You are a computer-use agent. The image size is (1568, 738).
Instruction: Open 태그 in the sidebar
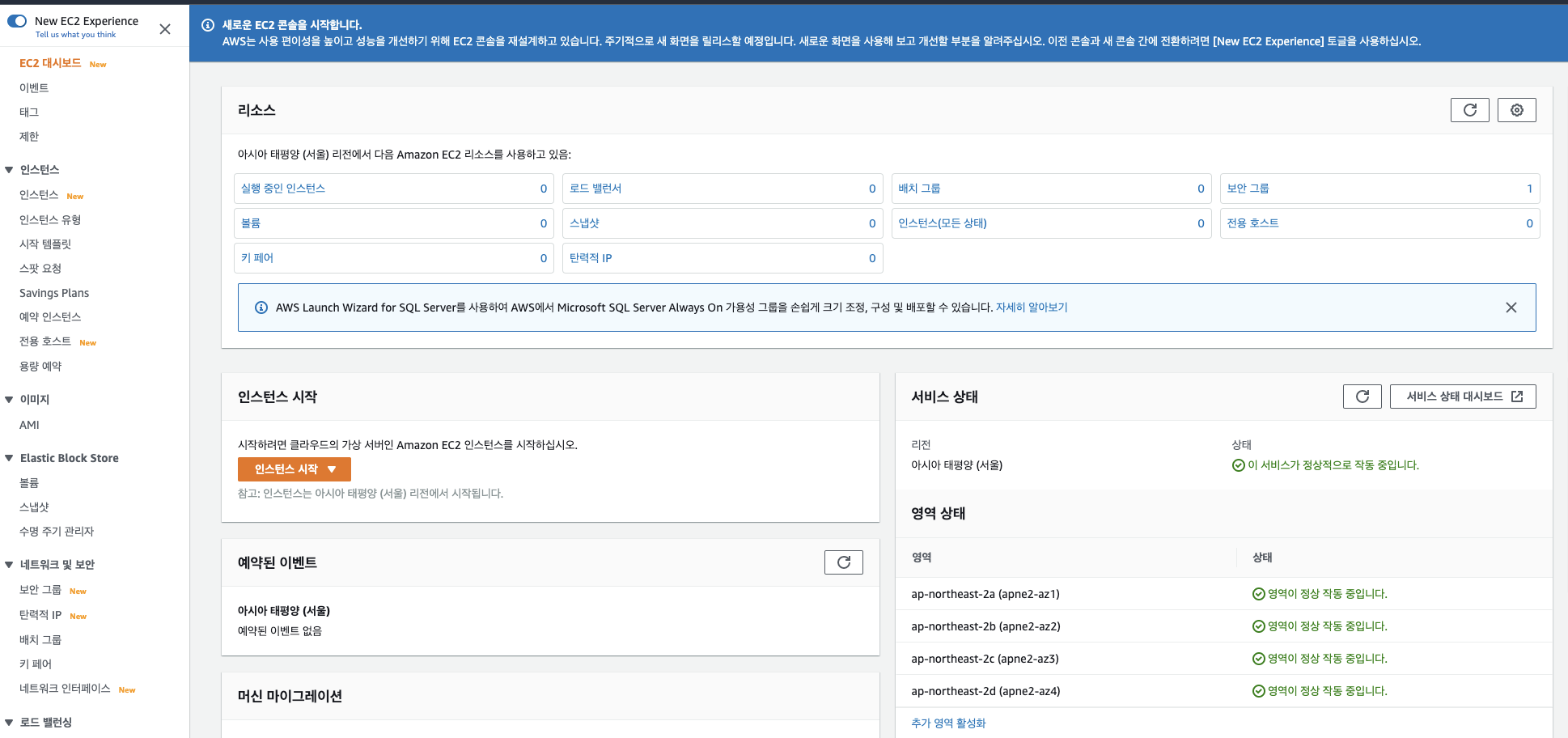(29, 112)
